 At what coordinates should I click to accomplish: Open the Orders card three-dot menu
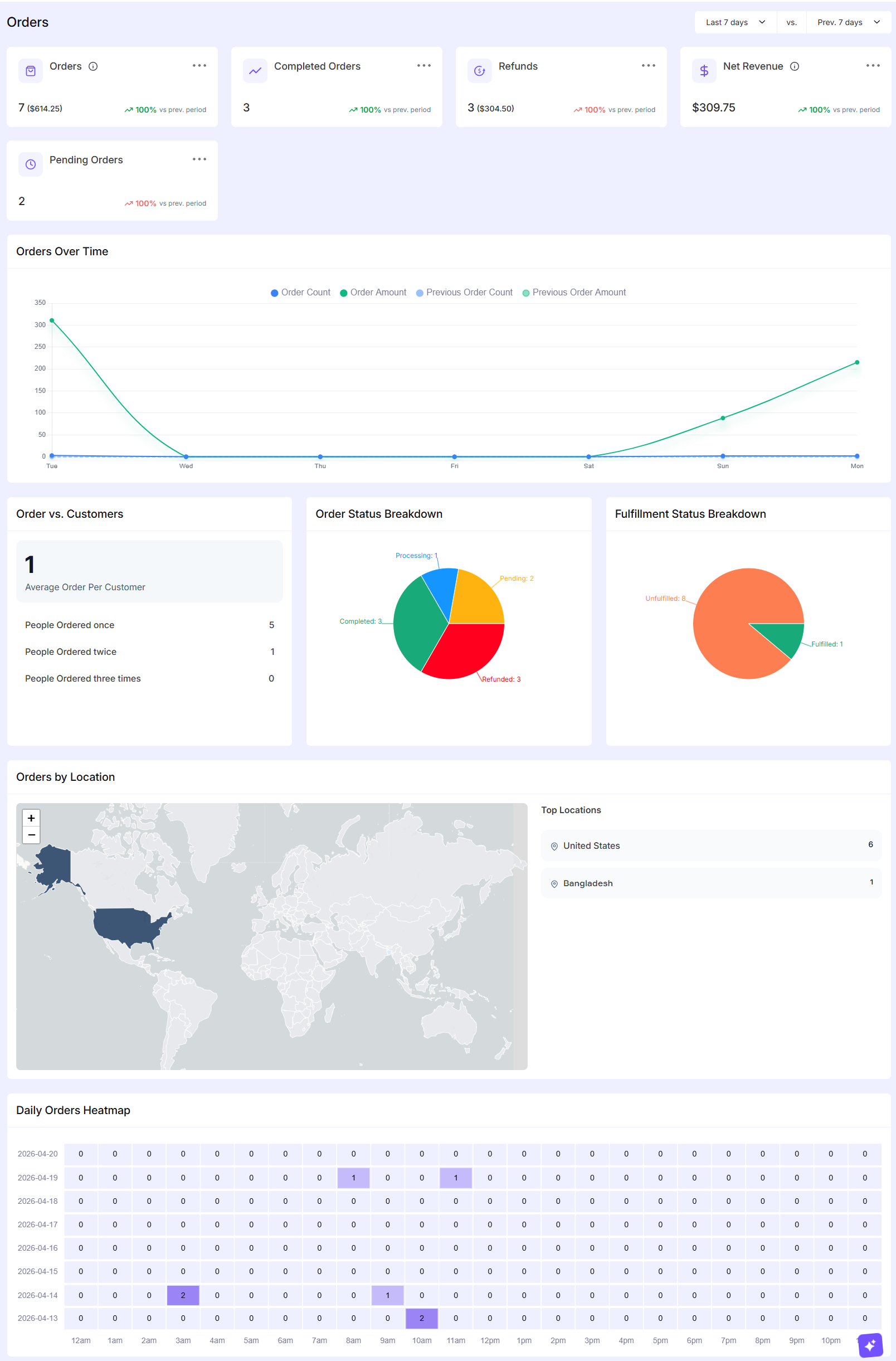point(199,66)
